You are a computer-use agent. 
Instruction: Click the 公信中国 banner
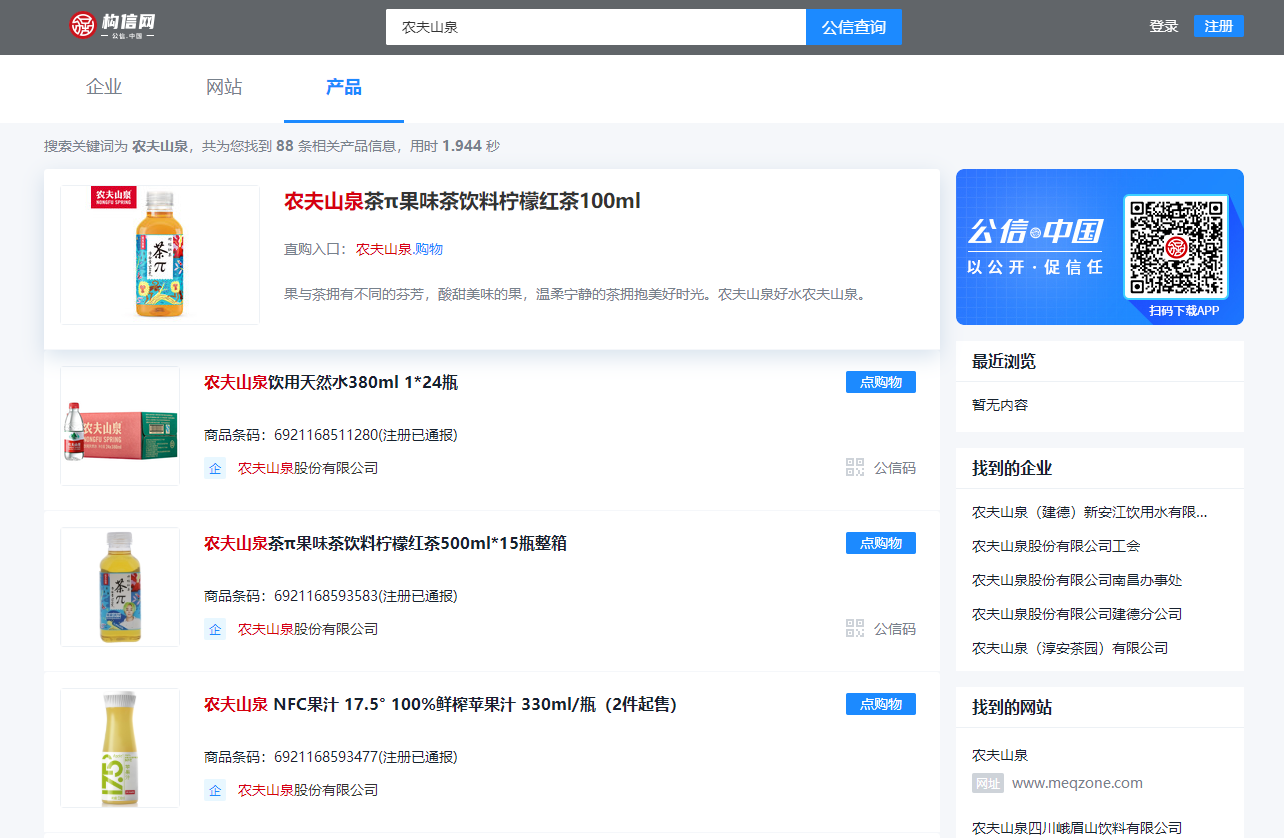(x=1100, y=247)
